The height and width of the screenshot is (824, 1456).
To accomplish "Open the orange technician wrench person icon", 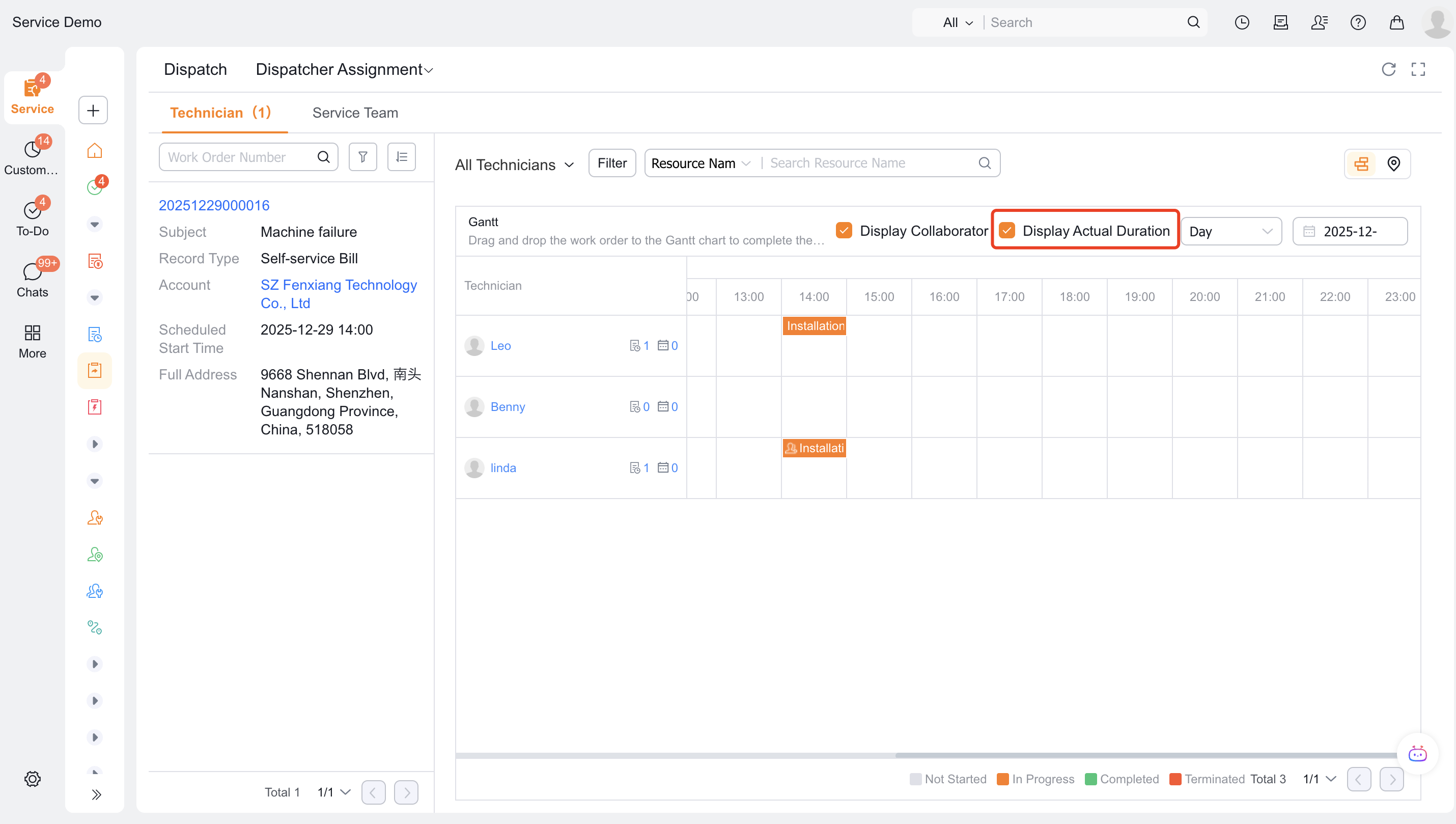I will (95, 517).
